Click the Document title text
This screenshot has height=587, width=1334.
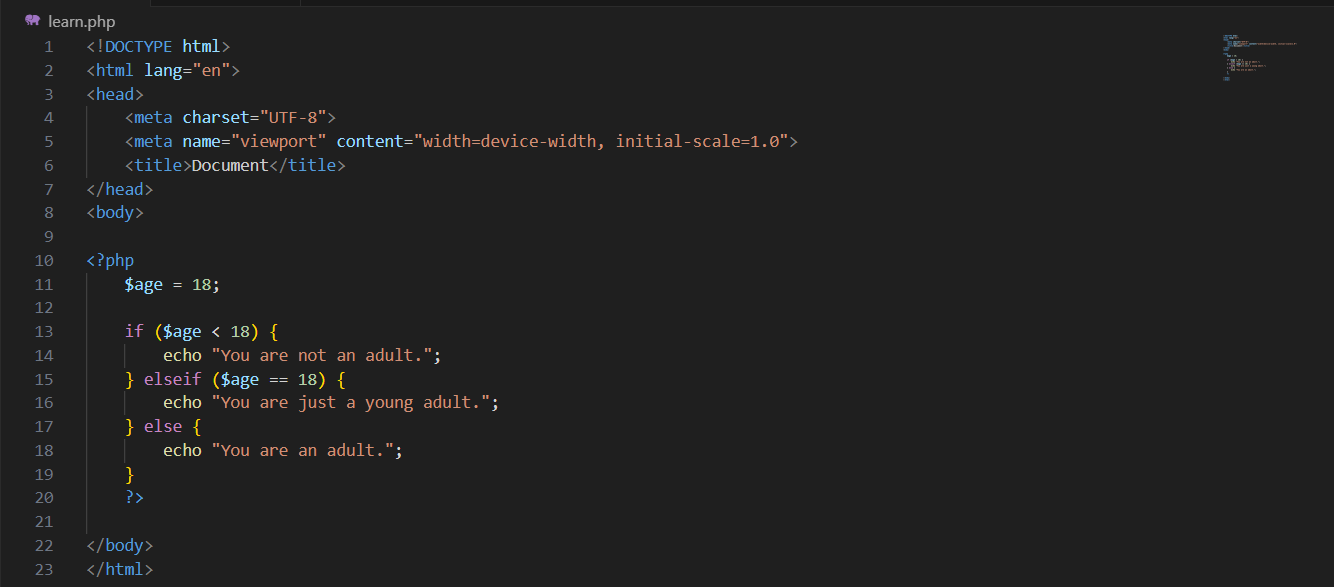(x=230, y=166)
